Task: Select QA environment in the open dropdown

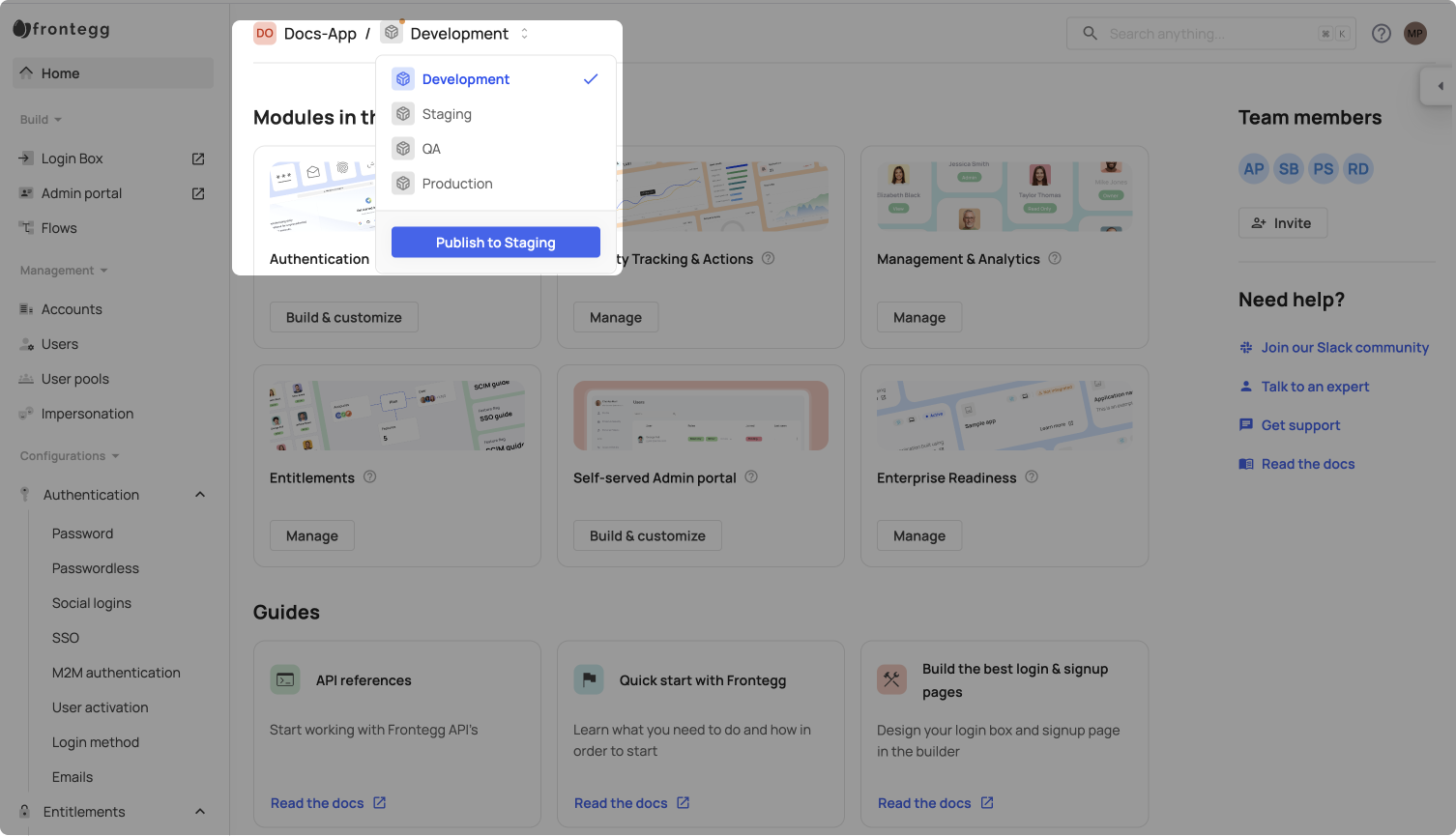Action: pyautogui.click(x=431, y=148)
